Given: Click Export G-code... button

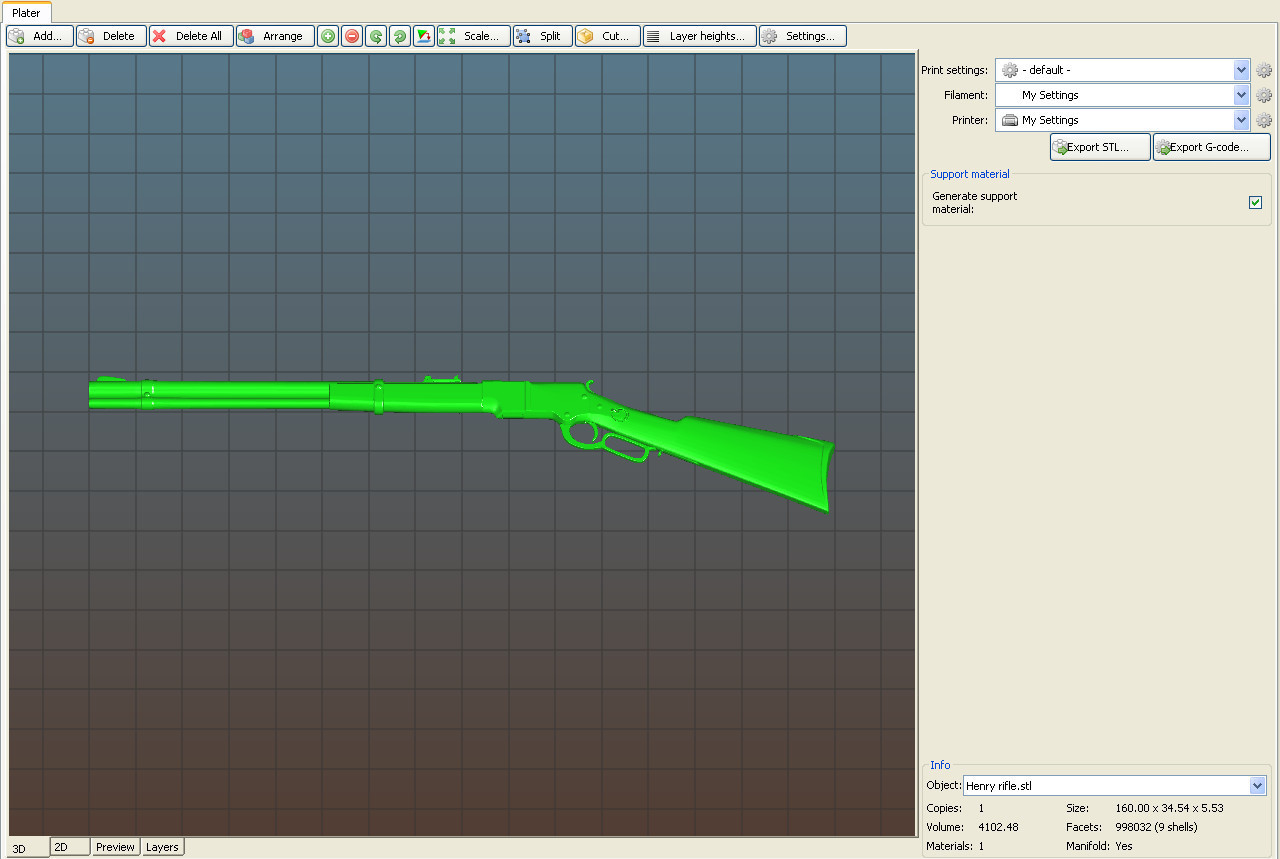Looking at the screenshot, I should point(1212,147).
